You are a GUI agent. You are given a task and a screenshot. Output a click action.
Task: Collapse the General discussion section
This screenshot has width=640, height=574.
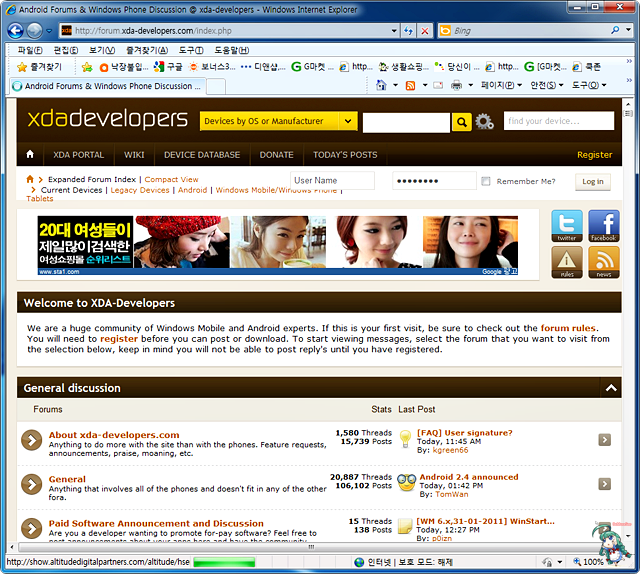pyautogui.click(x=610, y=388)
